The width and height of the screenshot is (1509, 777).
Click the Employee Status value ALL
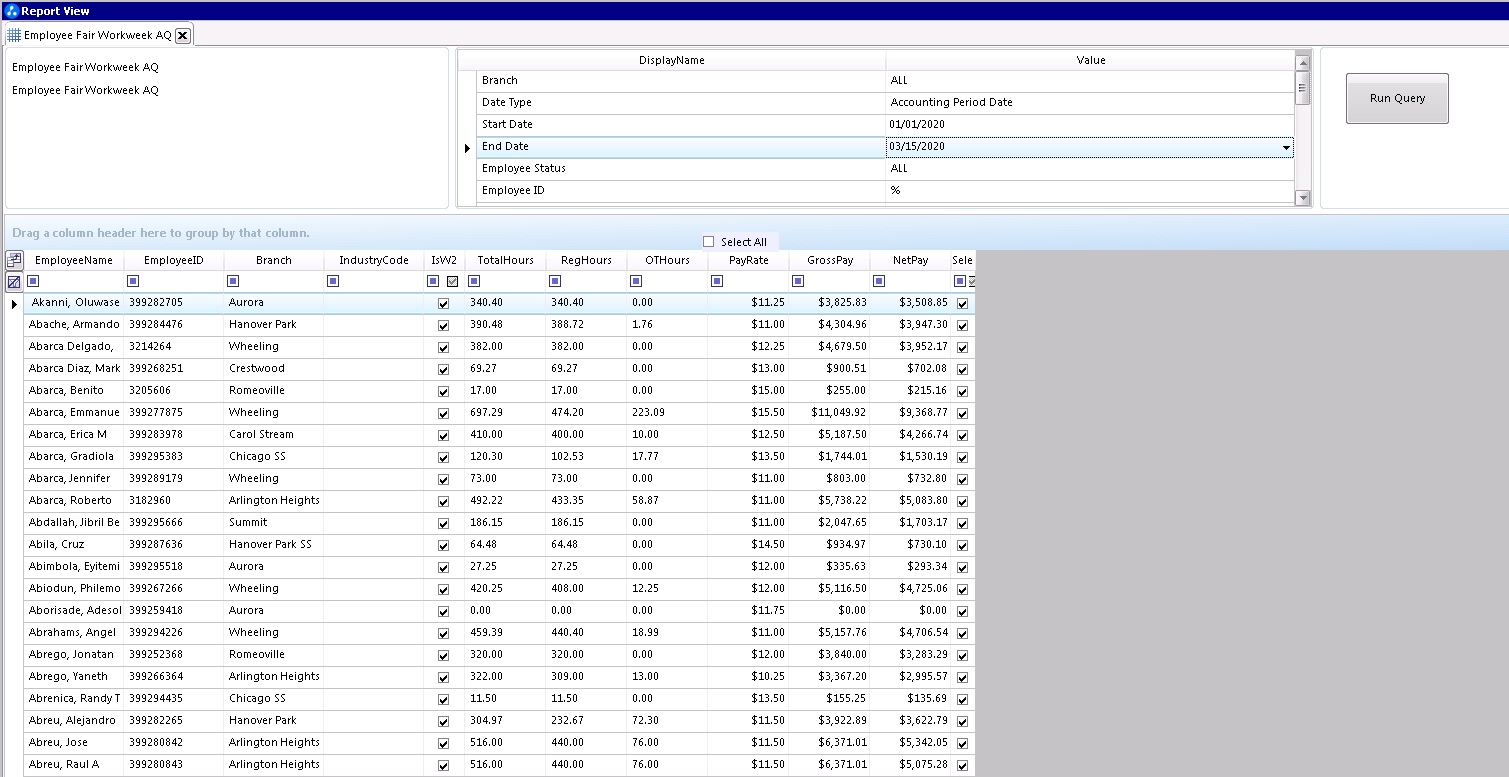click(1089, 168)
